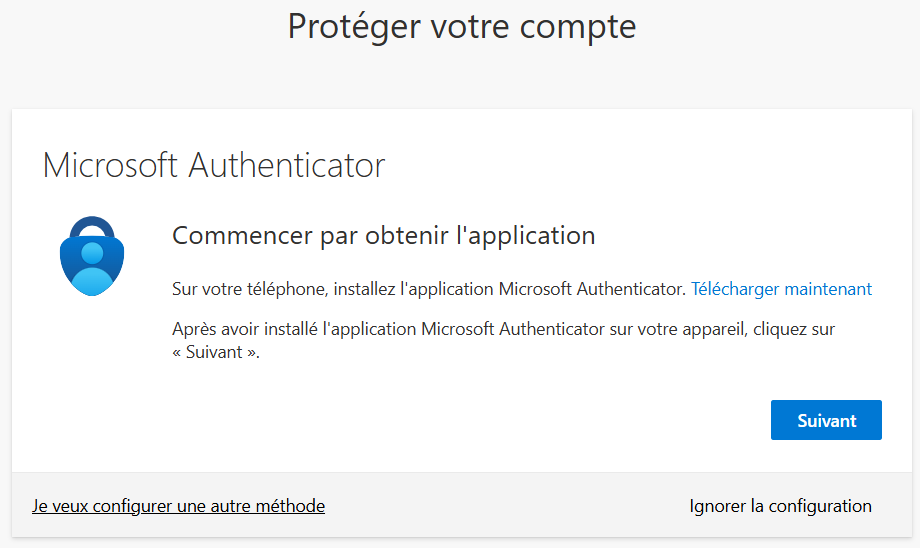
Task: Click the quoted « Suivant » text in instructions
Action: [215, 352]
